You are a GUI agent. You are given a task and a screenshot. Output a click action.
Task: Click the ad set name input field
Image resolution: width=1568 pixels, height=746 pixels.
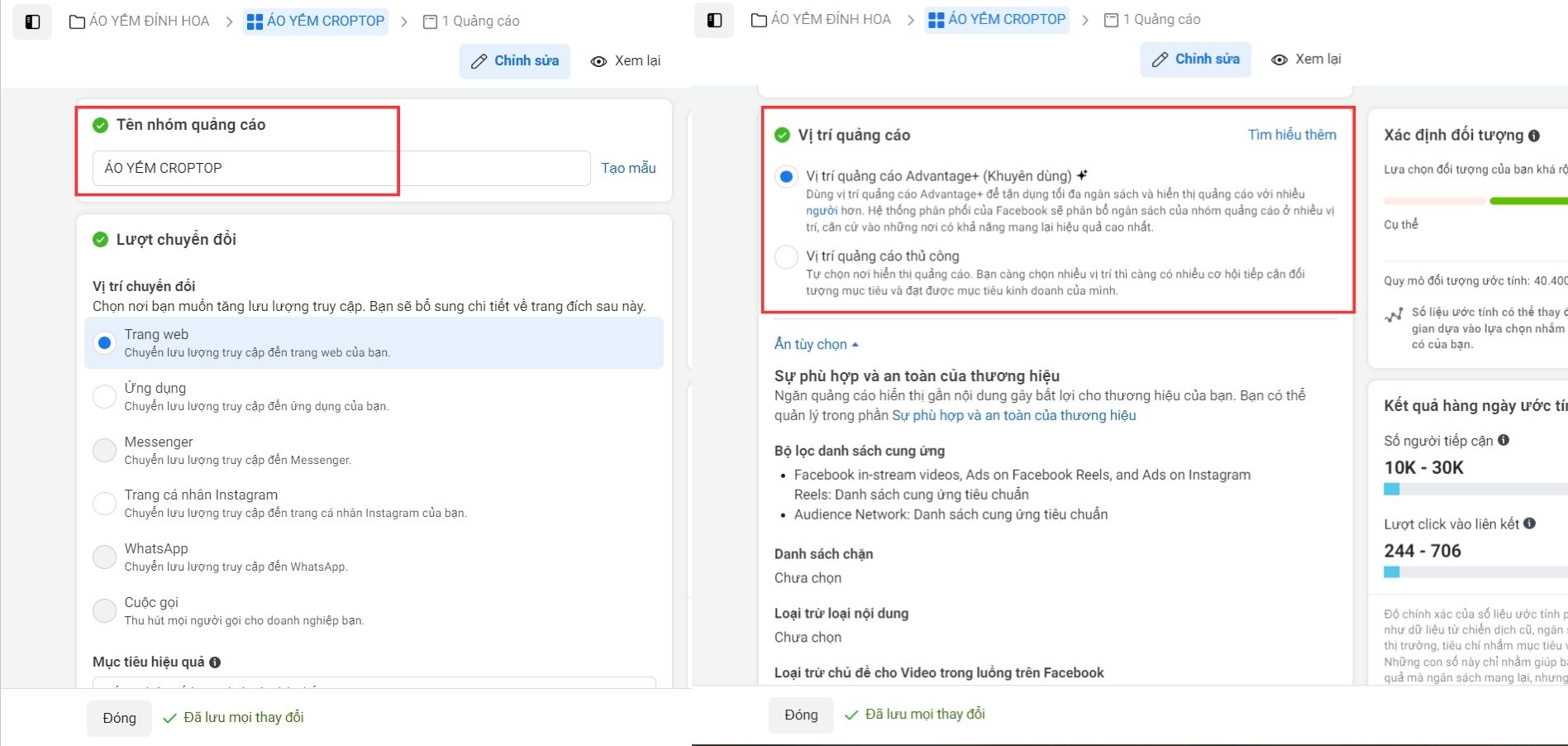pos(341,168)
